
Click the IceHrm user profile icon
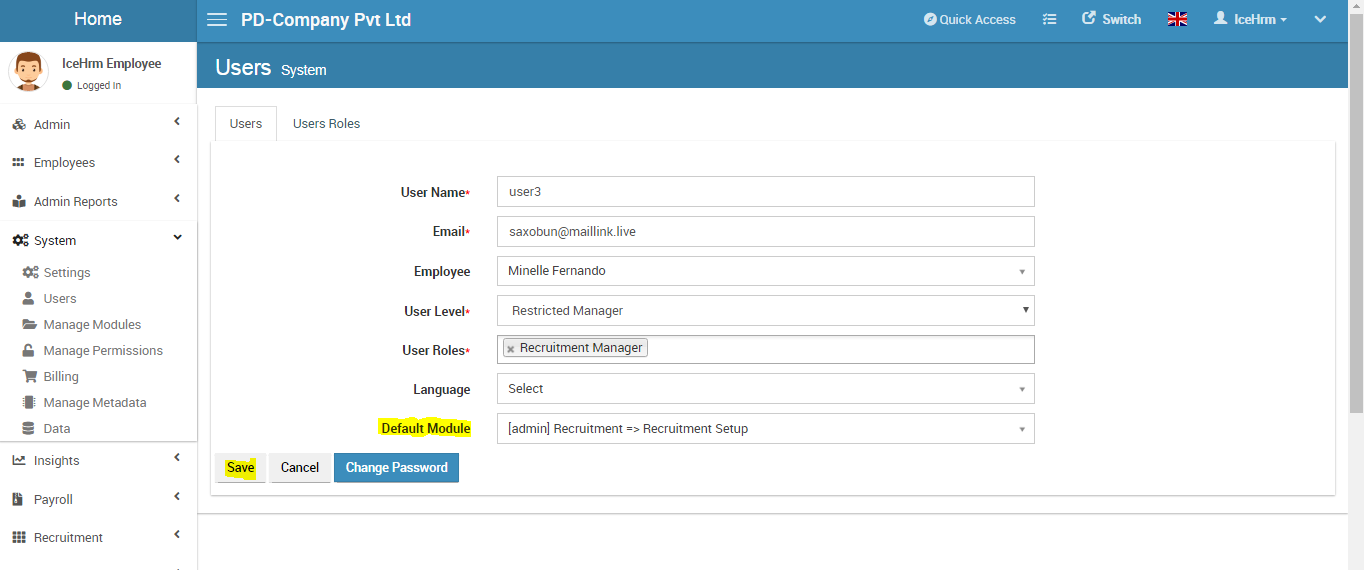[x=1220, y=18]
